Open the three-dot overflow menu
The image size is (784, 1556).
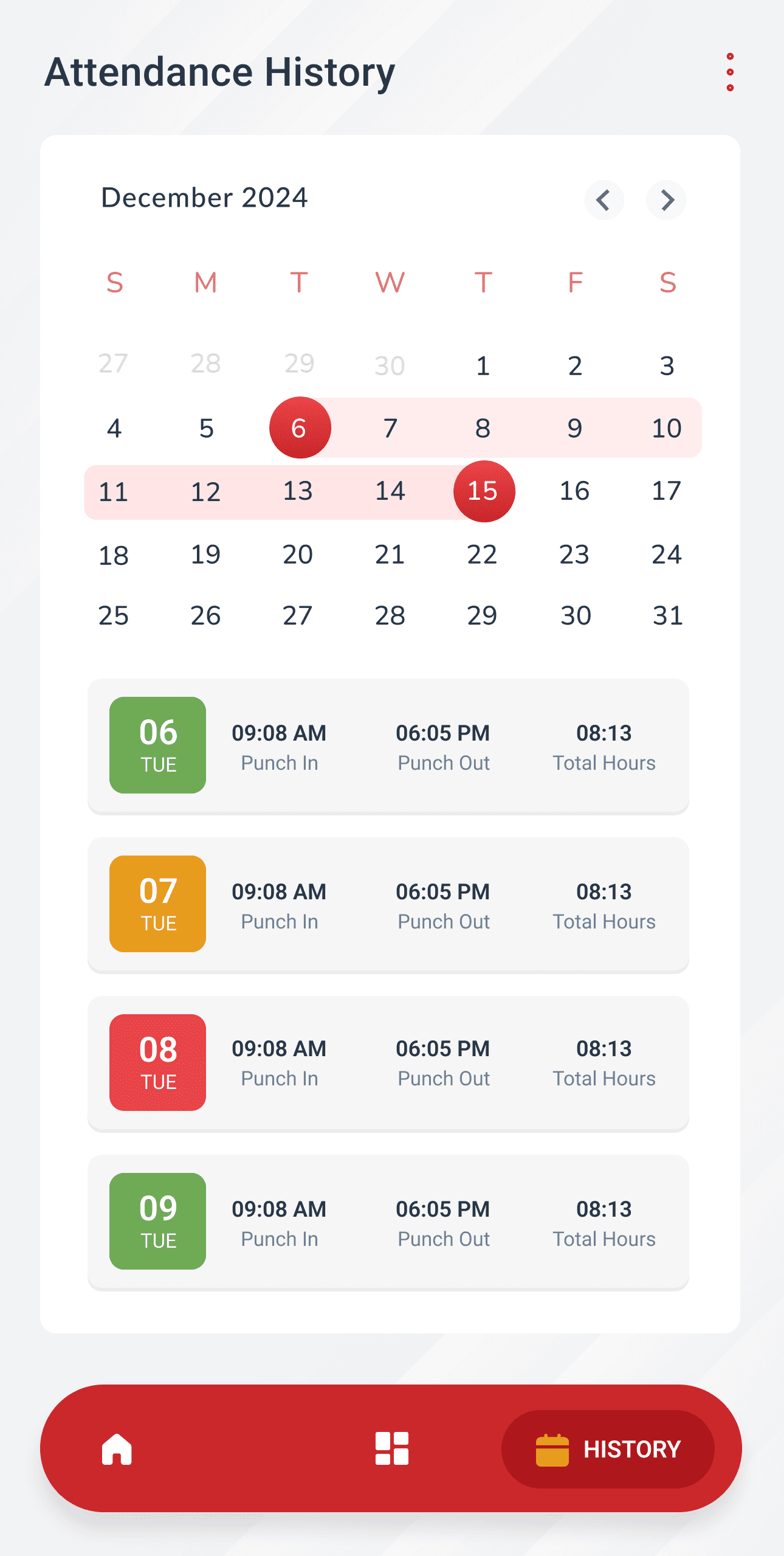click(x=730, y=72)
